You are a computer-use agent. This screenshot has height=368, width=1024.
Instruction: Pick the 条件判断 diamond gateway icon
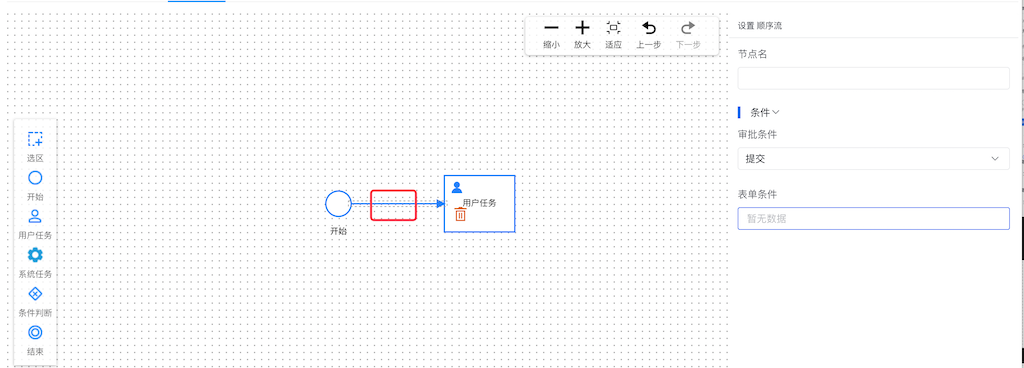click(x=35, y=294)
